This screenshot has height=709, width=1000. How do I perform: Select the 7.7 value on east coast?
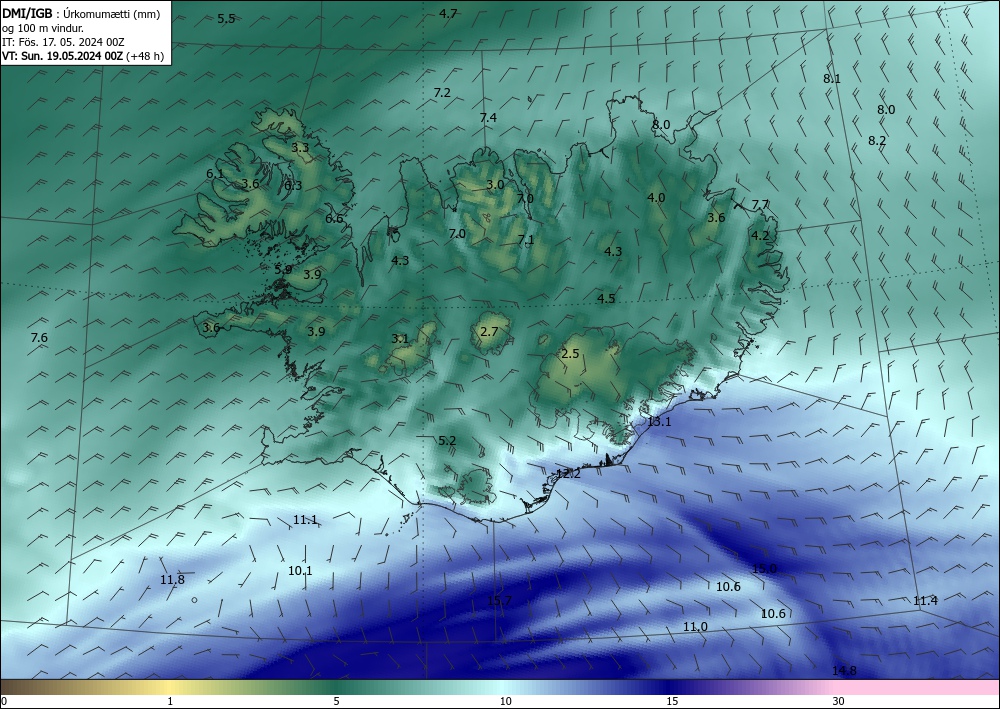click(x=760, y=204)
